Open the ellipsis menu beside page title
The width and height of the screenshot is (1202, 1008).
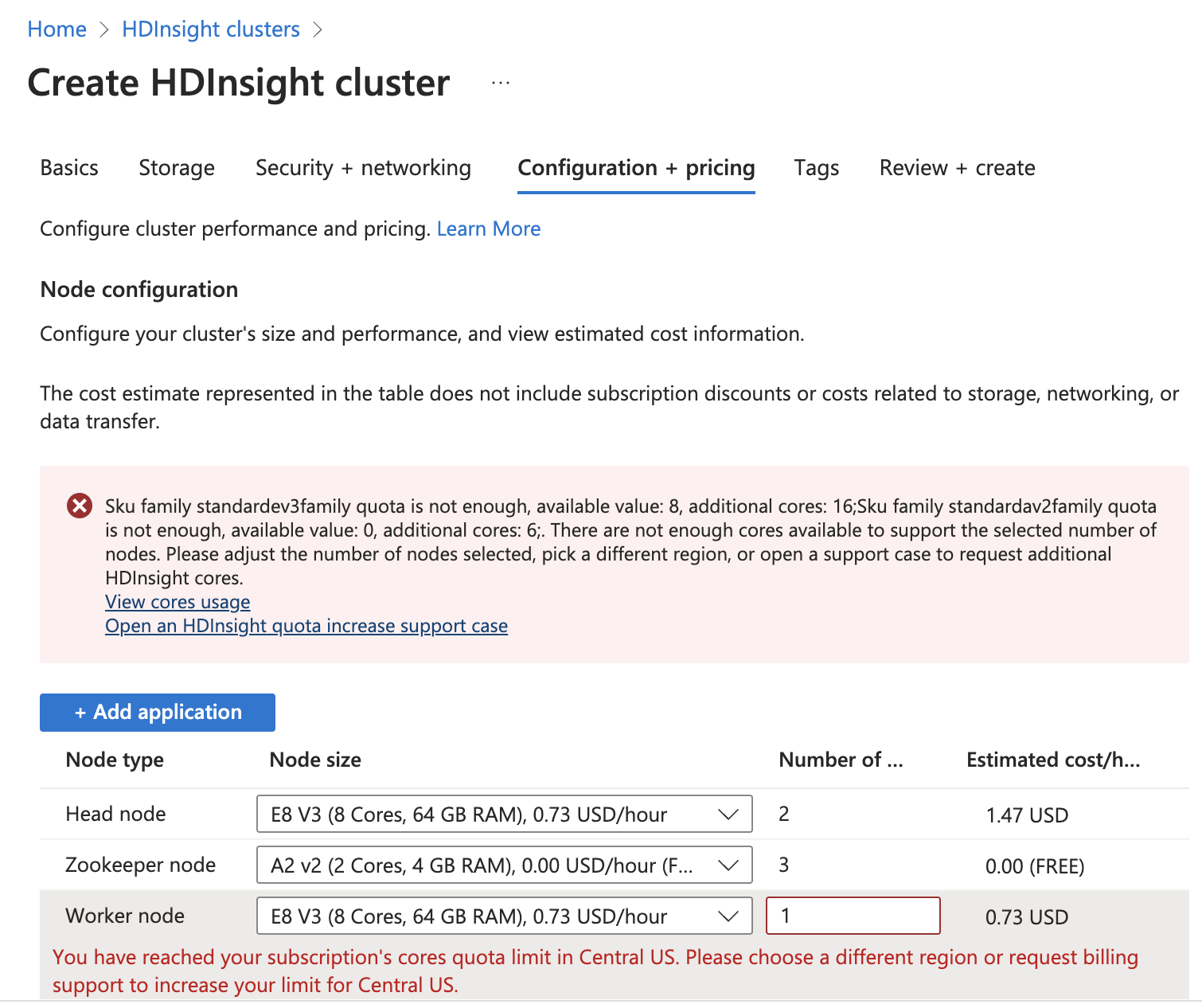point(501,83)
